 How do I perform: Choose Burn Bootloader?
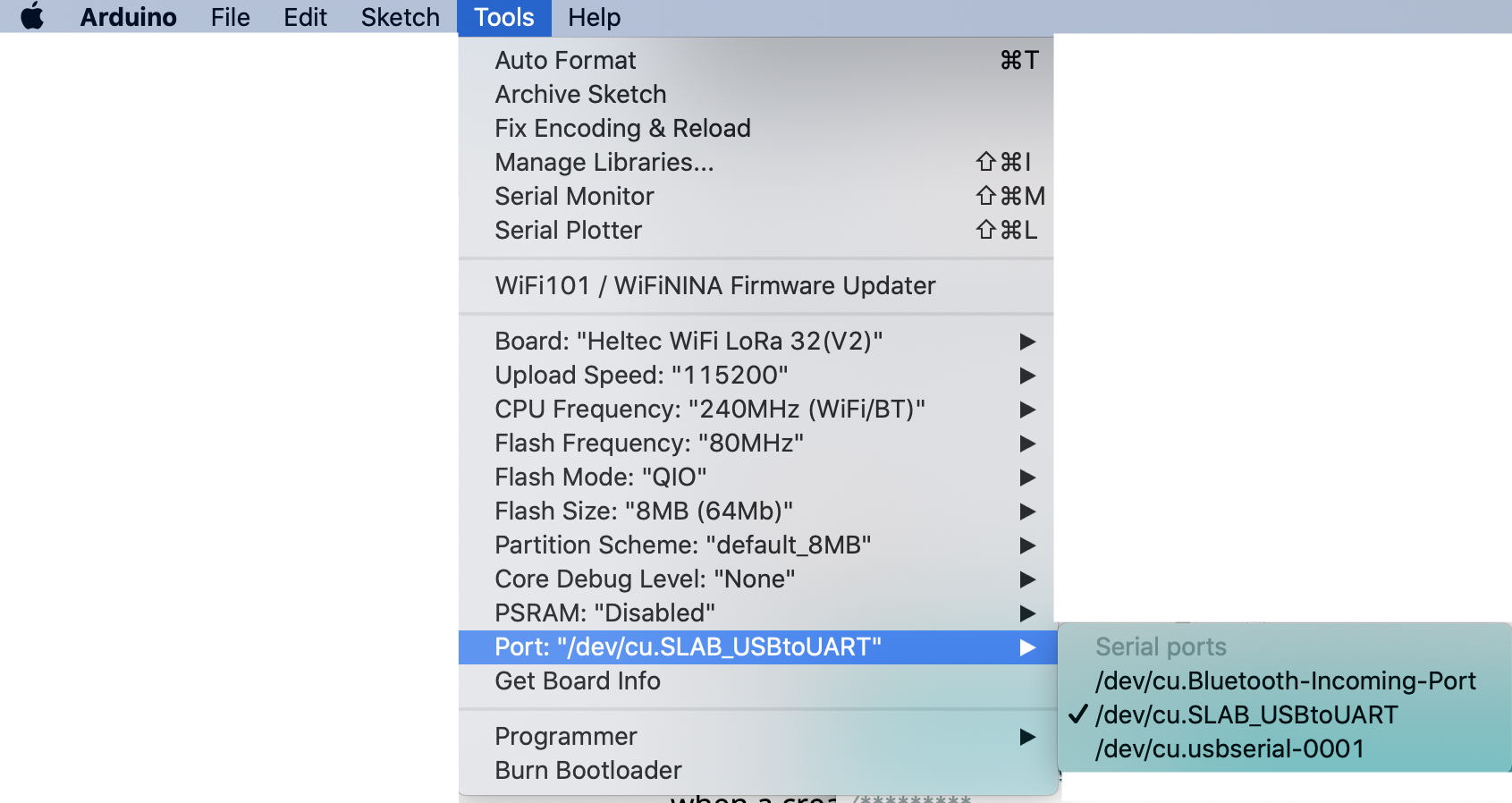pos(587,771)
